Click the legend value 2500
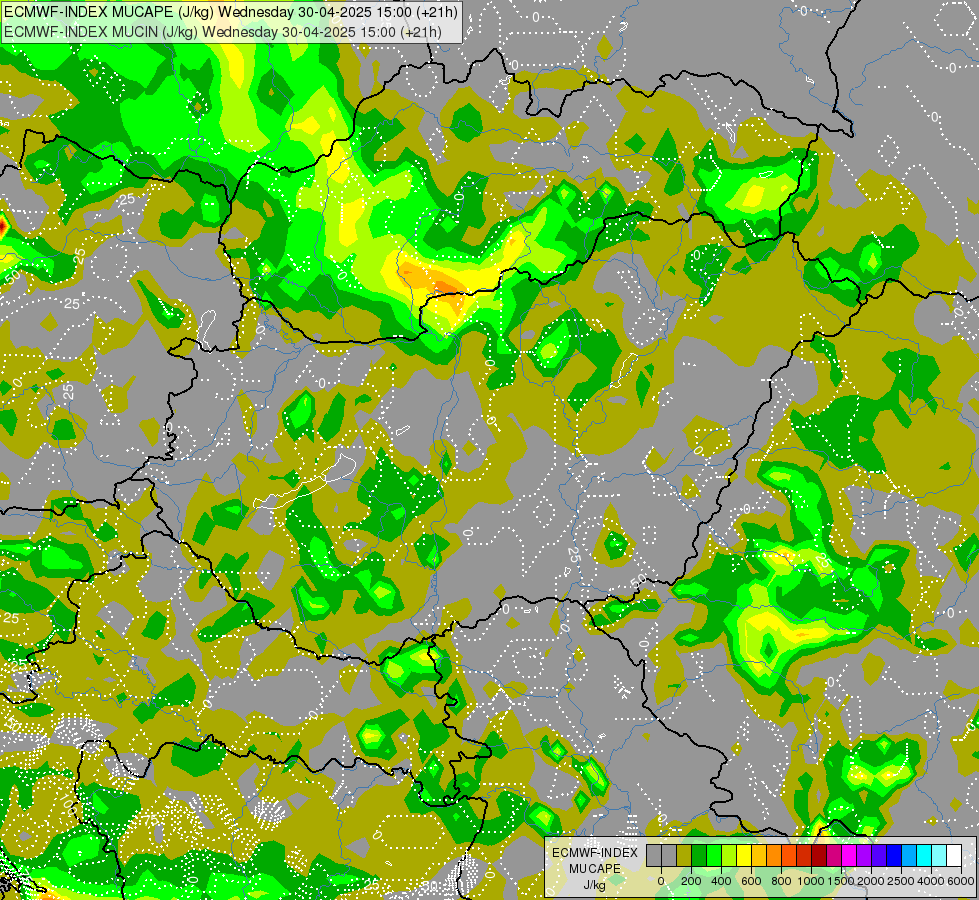 point(902,881)
